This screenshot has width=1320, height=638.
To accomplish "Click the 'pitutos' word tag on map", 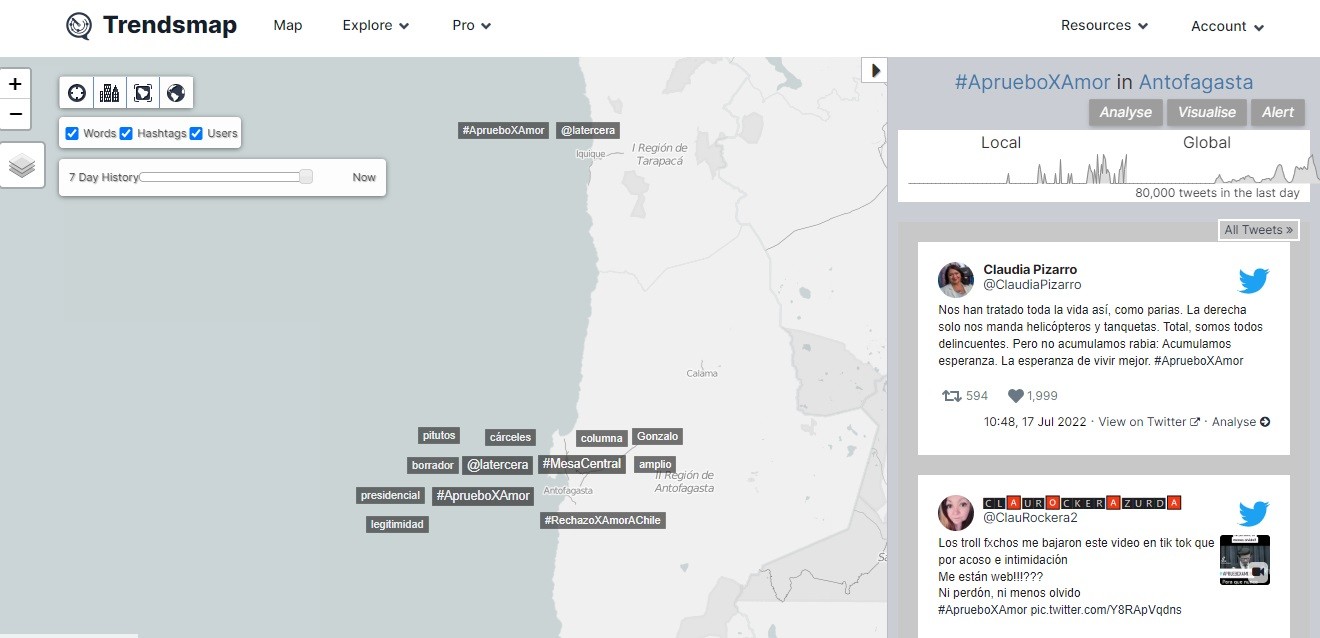I will pos(439,435).
